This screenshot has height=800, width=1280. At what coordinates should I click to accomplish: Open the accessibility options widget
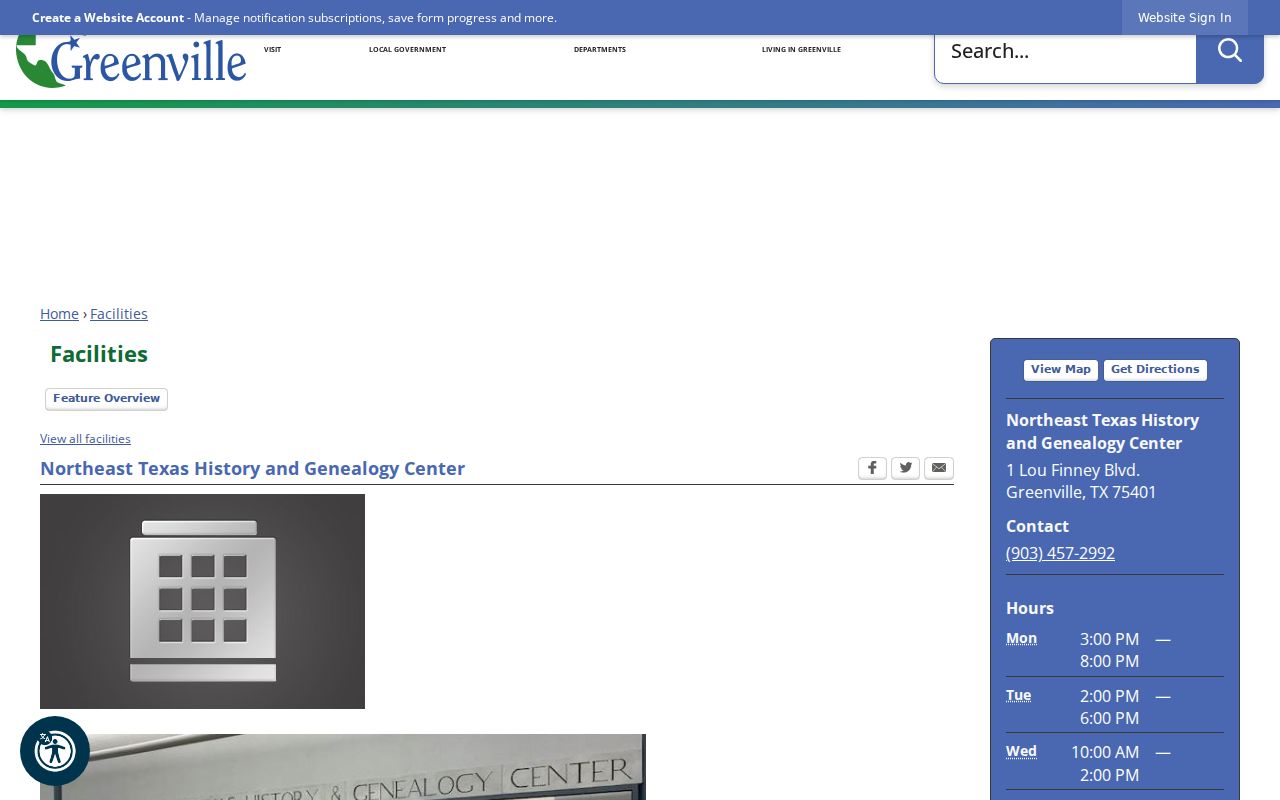(55, 751)
